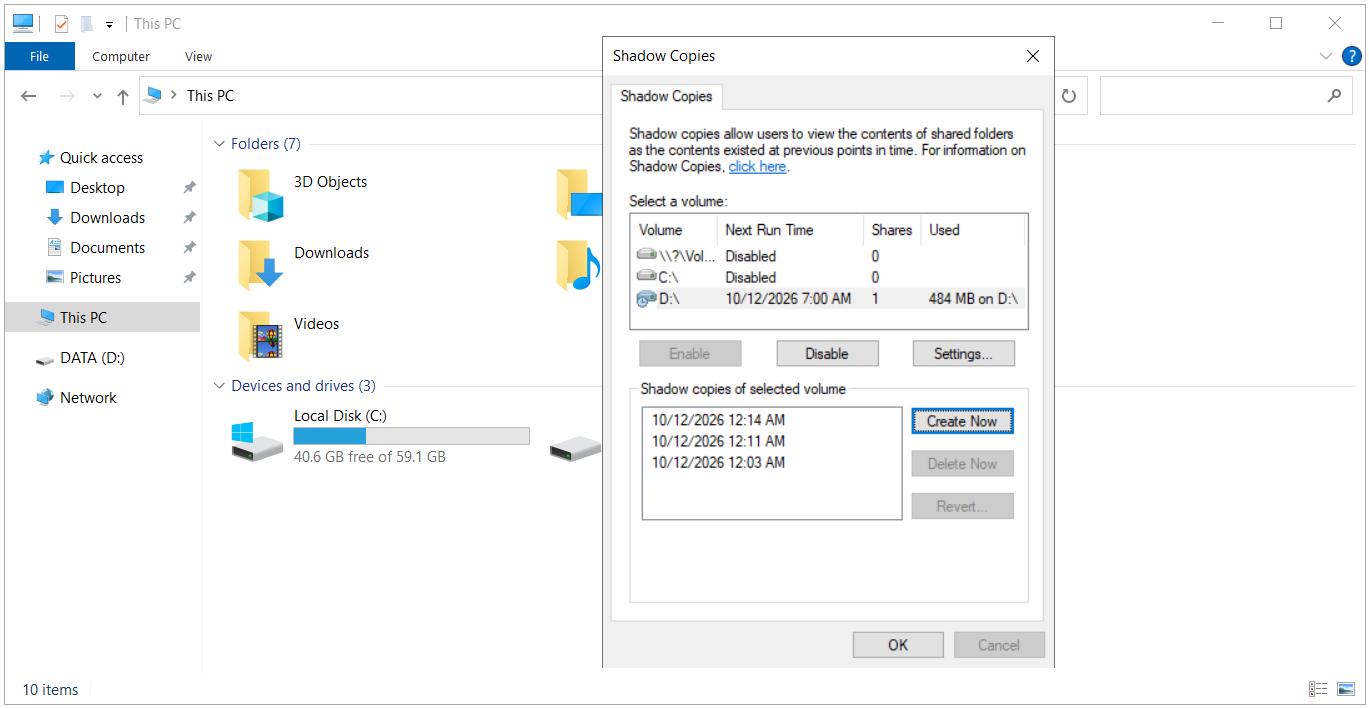Click the Used column header

(x=973, y=230)
